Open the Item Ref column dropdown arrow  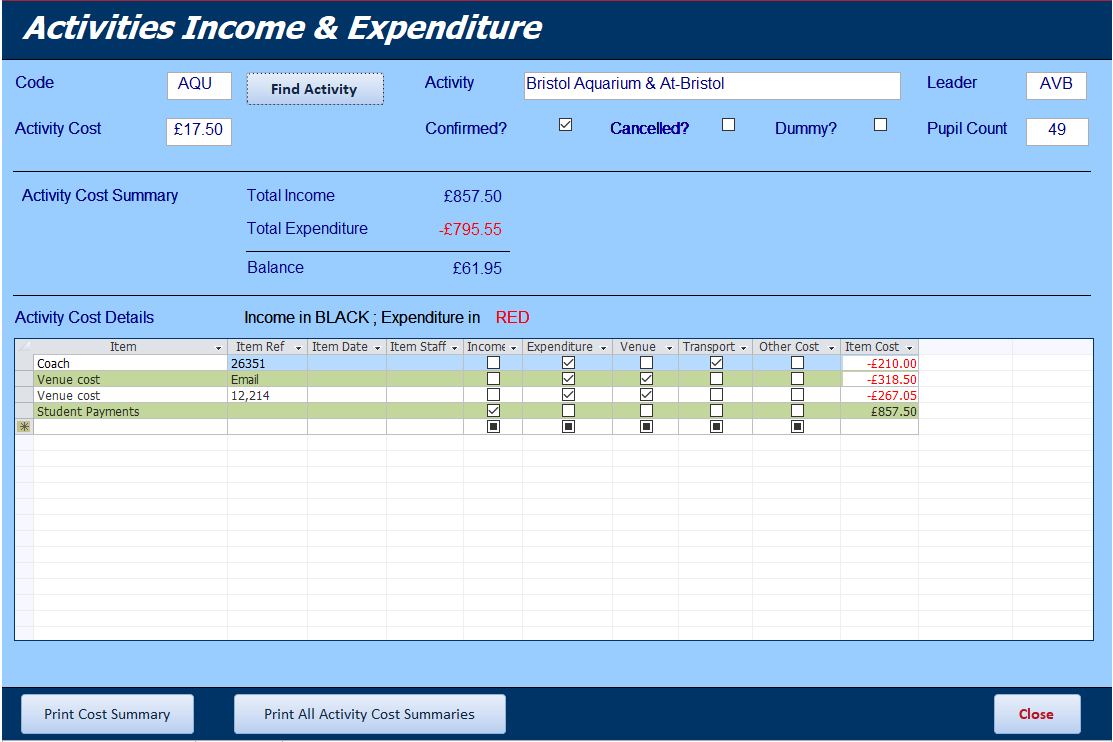click(x=298, y=347)
